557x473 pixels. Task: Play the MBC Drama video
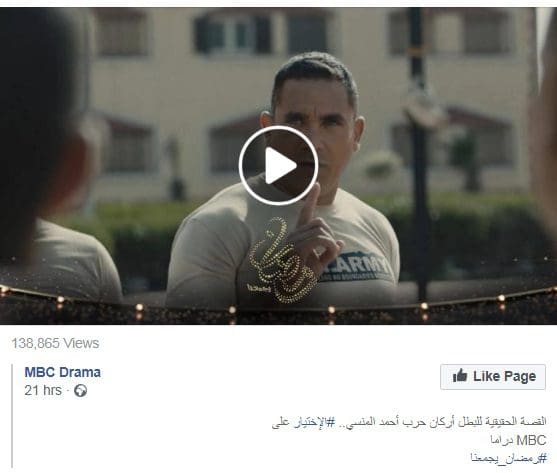278,165
